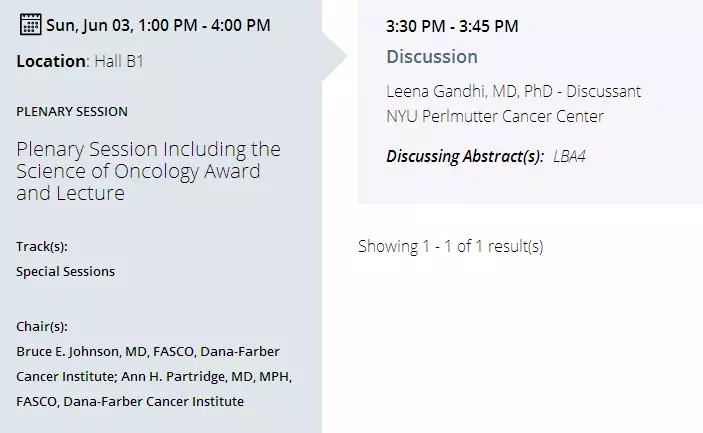The image size is (703, 433).
Task: Open the Discussion presentation title
Action: click(x=432, y=57)
